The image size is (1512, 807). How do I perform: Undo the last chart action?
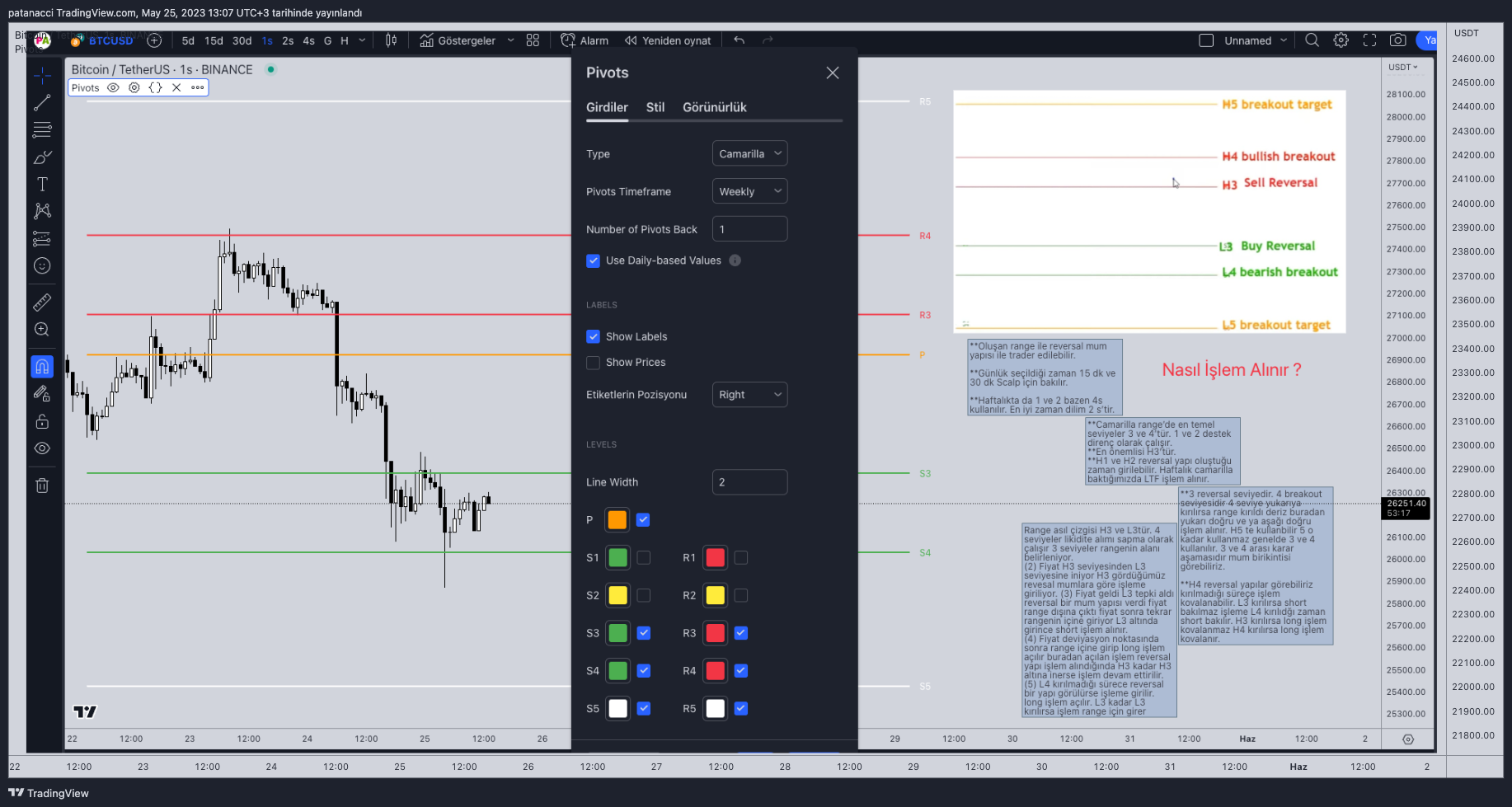click(x=739, y=40)
